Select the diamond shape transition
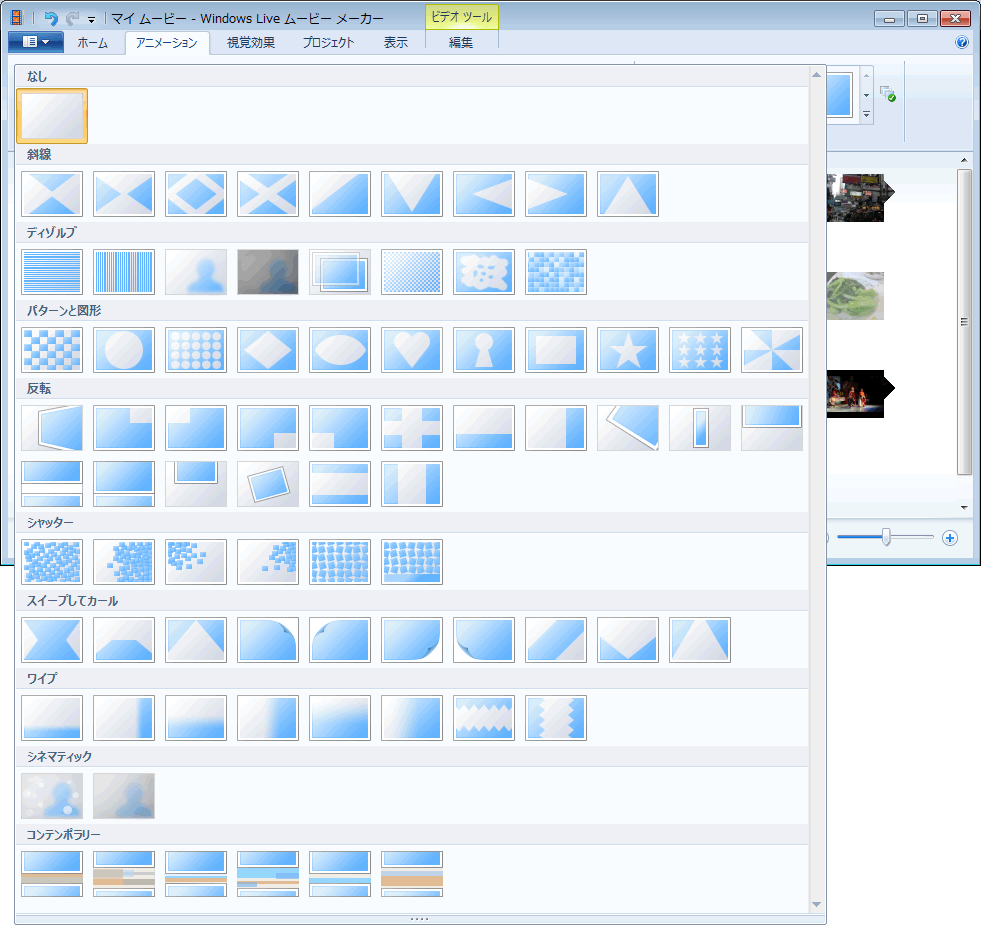The width and height of the screenshot is (981, 925). pos(268,350)
